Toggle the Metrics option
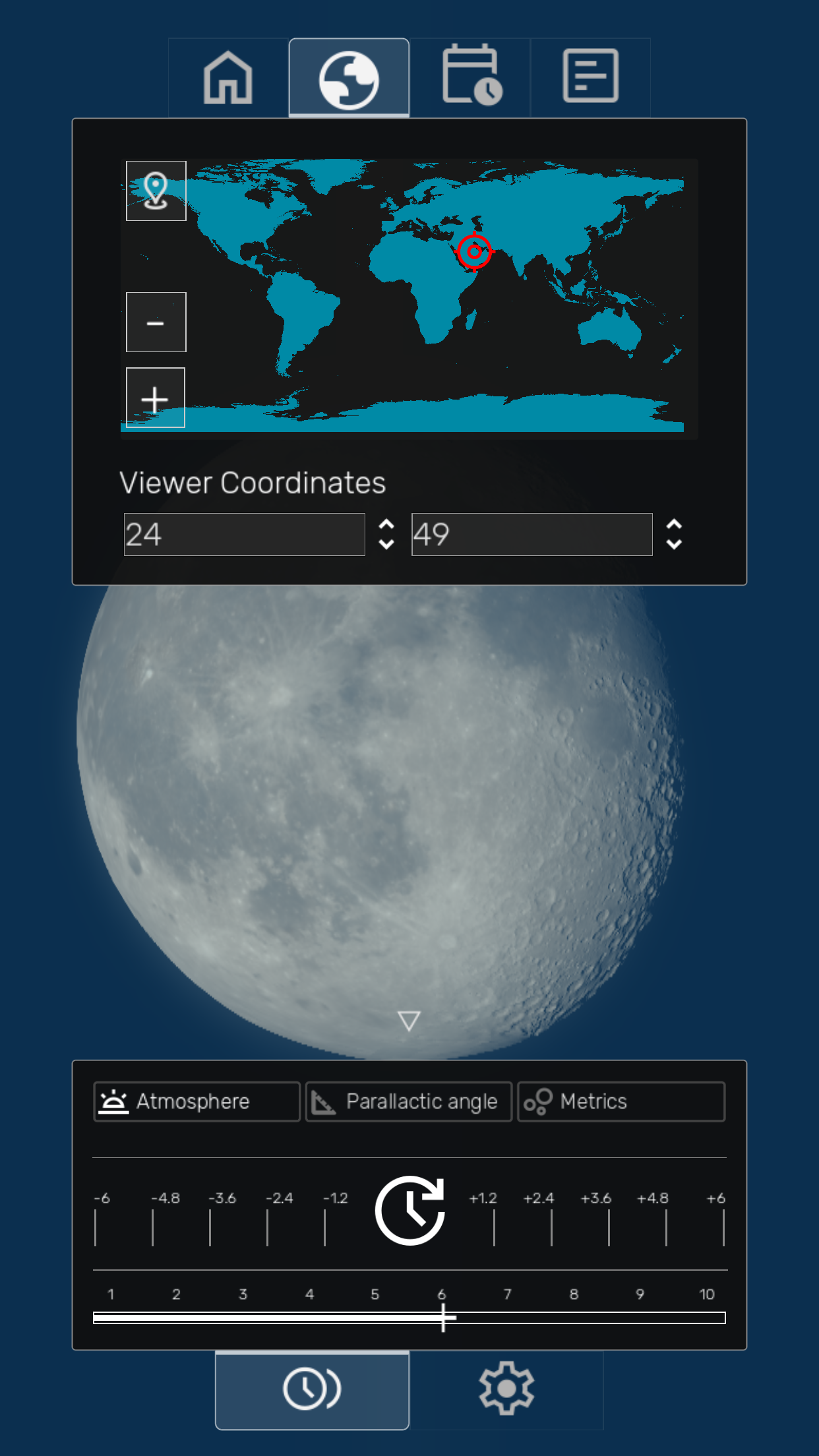The height and width of the screenshot is (1456, 819). tap(621, 1101)
